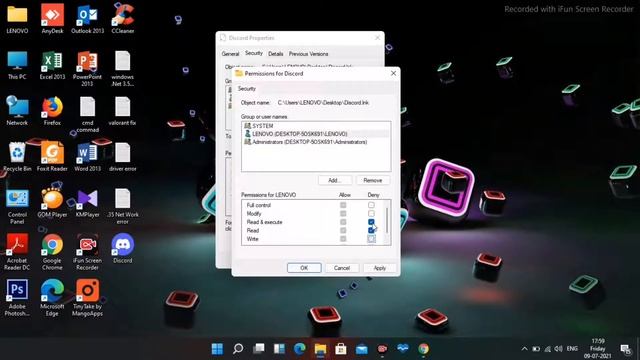Click the Add... button
This screenshot has width=640, height=360.
pyautogui.click(x=334, y=180)
